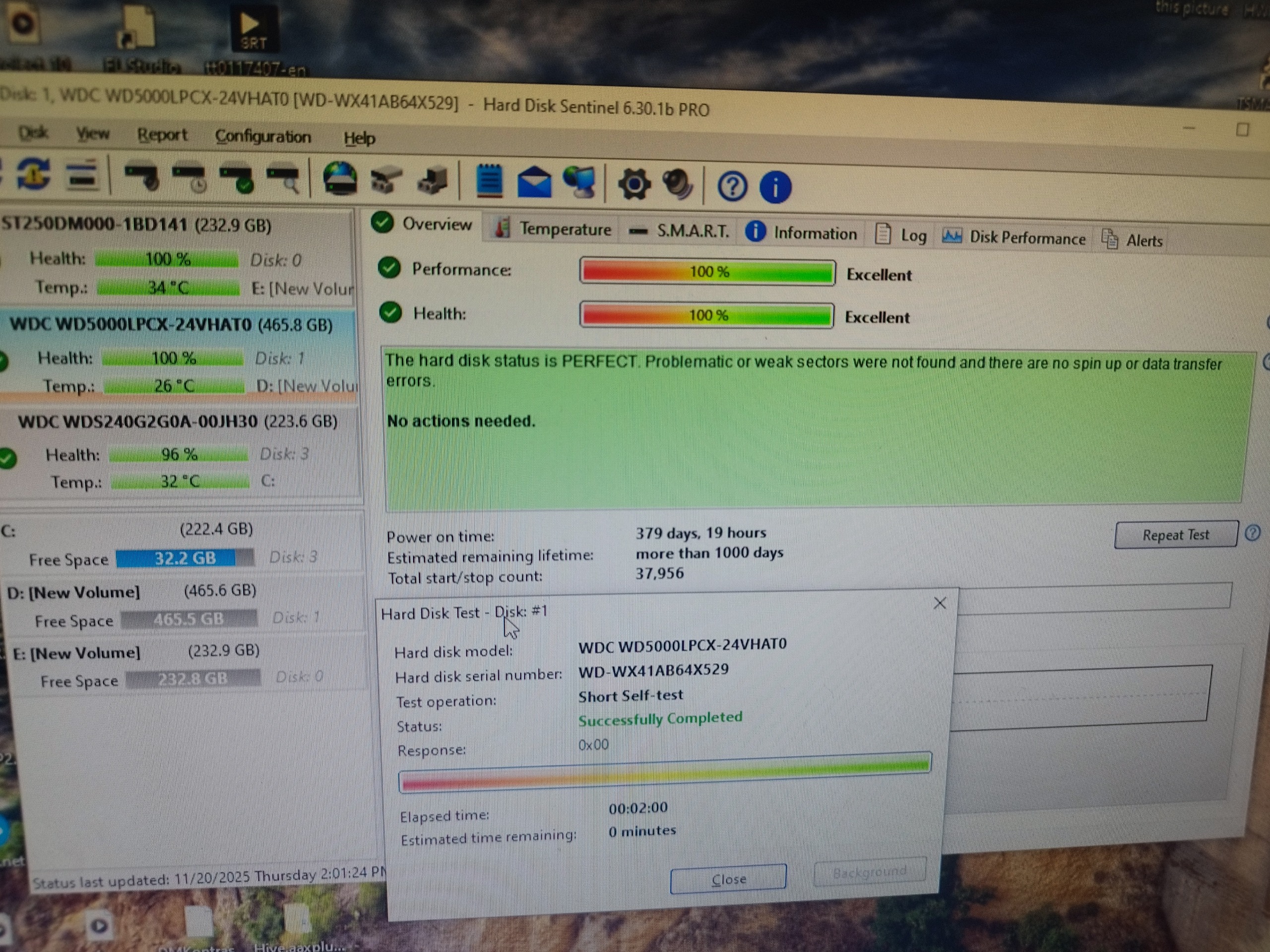Image resolution: width=1270 pixels, height=952 pixels.
Task: Open the gear configuration toolbar icon
Action: pyautogui.click(x=634, y=185)
